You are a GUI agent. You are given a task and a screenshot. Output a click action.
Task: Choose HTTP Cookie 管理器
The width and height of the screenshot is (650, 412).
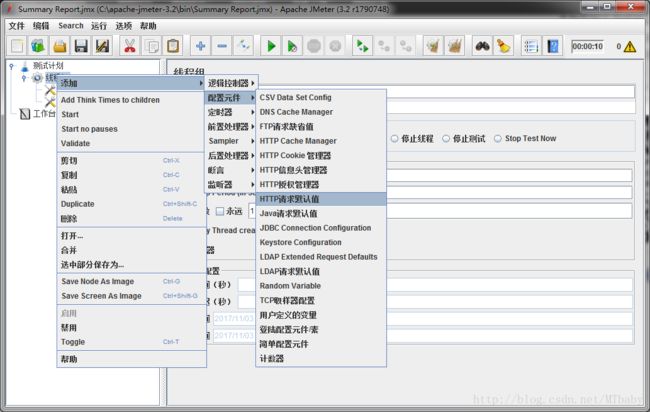click(x=321, y=155)
